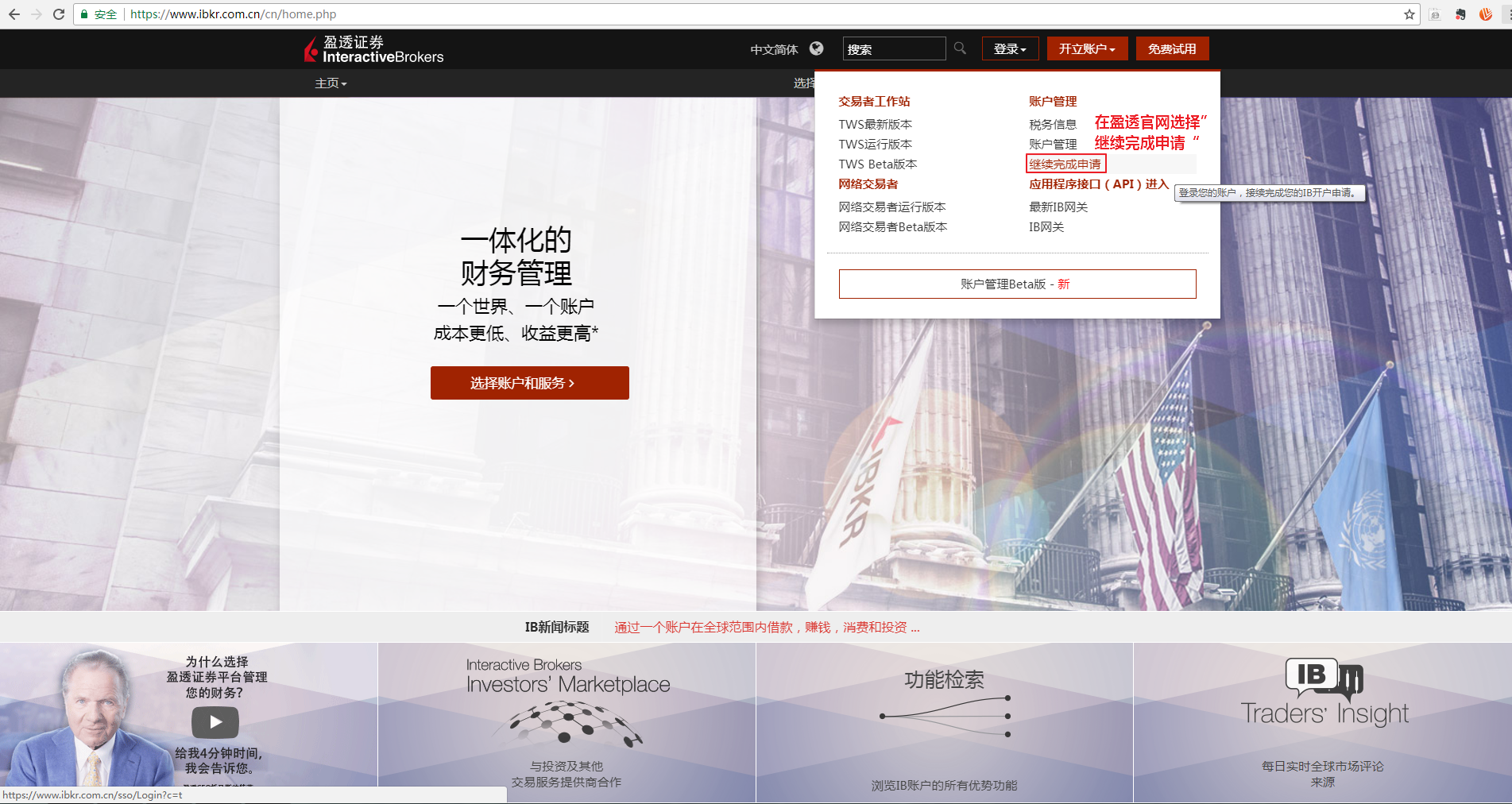Click the red-black extension icon in toolbar
This screenshot has width=1512, height=804.
(1460, 14)
